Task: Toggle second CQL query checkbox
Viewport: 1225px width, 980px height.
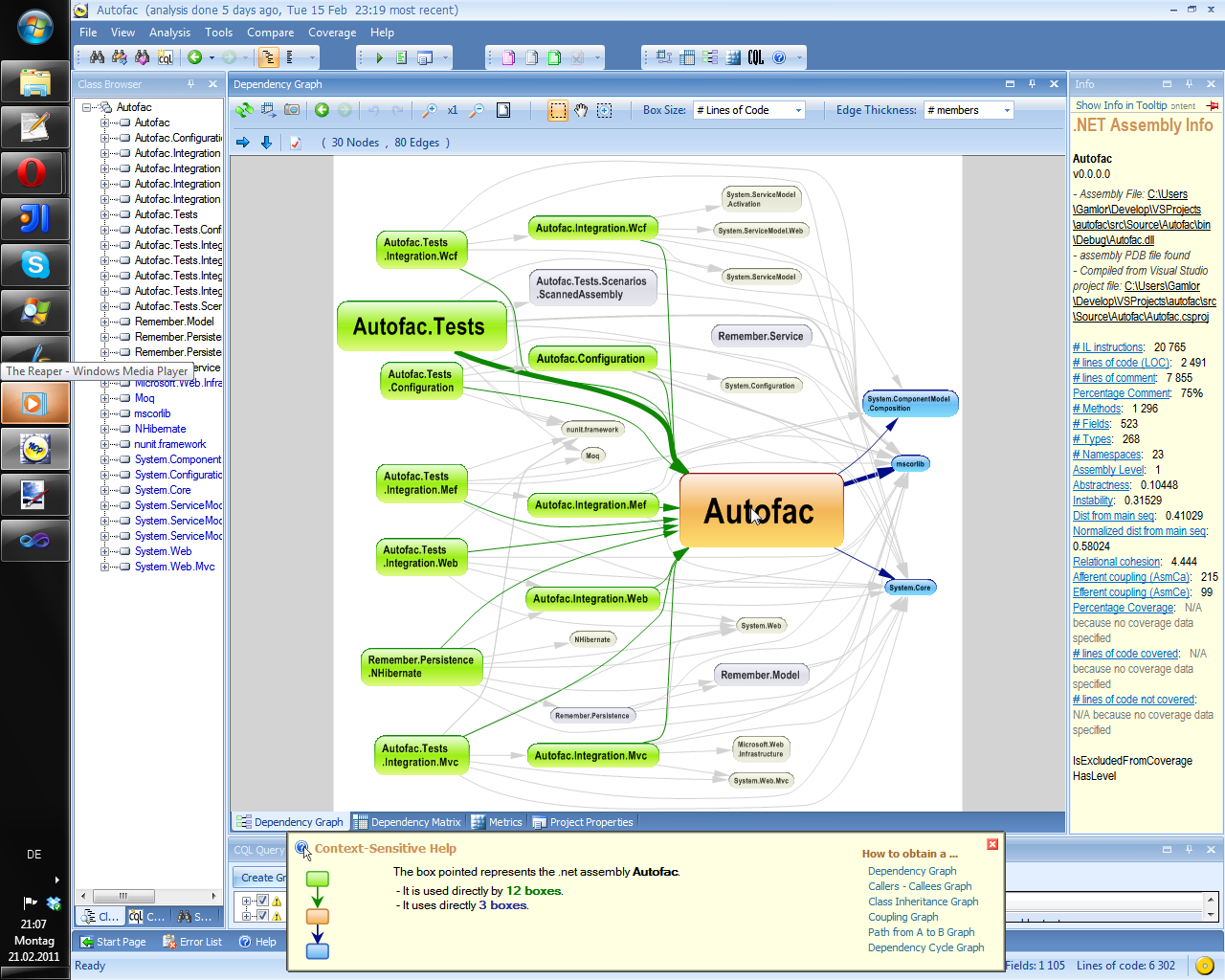Action: coord(262,916)
